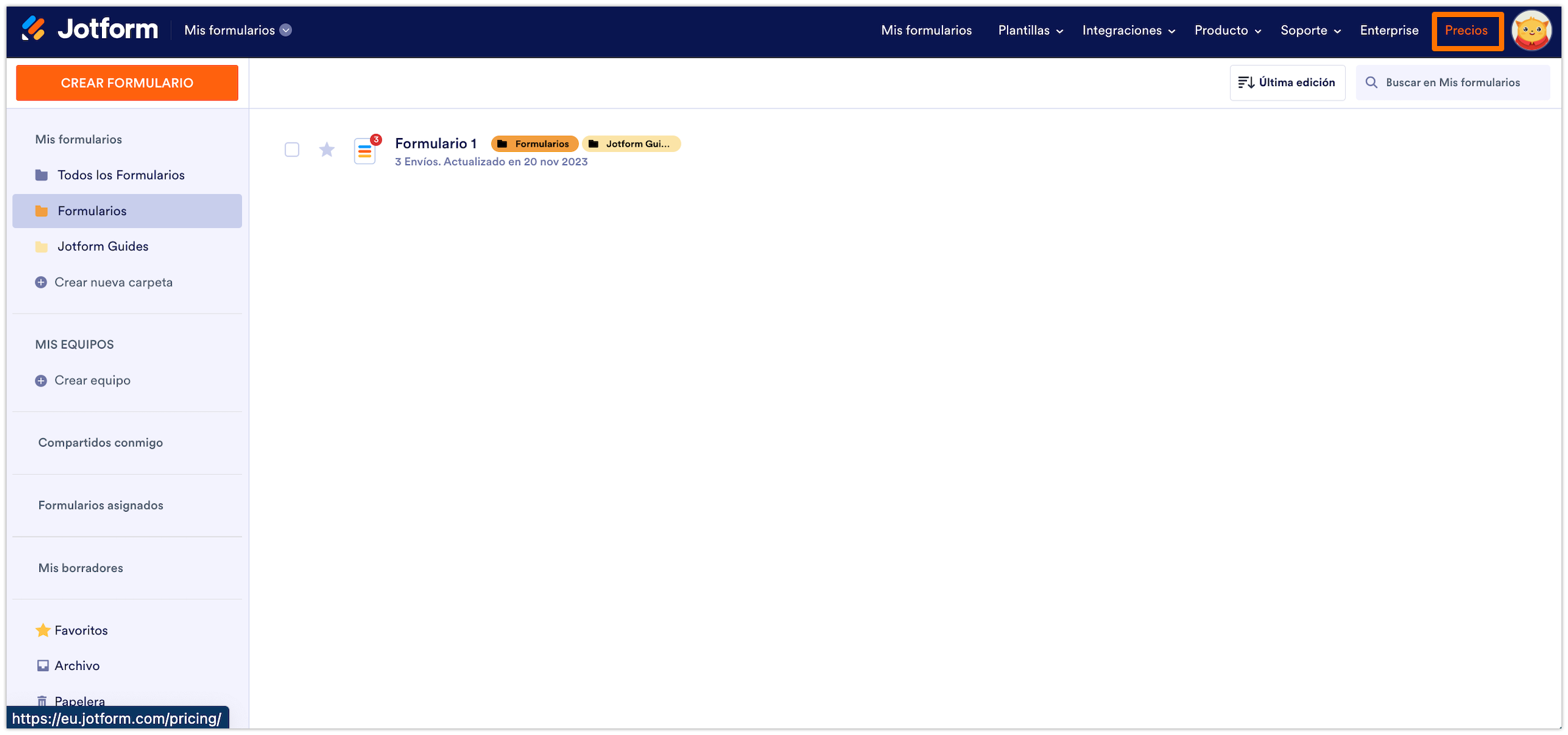Click the orange Formularios folder tag
The width and height of the screenshot is (1568, 735).
[x=534, y=143]
